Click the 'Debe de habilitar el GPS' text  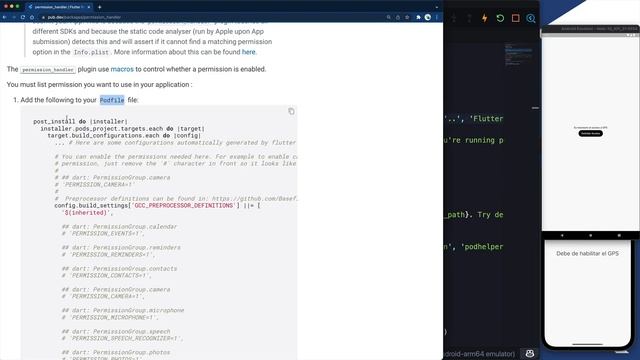[x=587, y=253]
